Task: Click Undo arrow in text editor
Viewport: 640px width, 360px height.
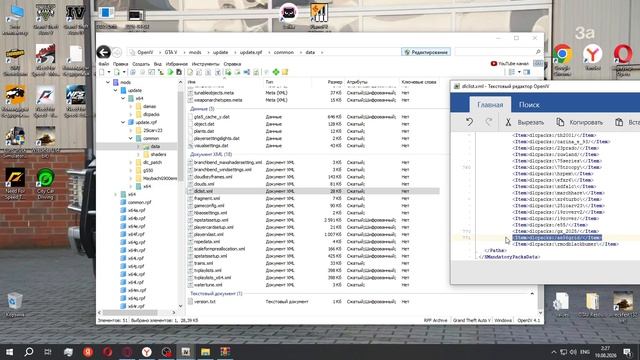Action: click(469, 122)
